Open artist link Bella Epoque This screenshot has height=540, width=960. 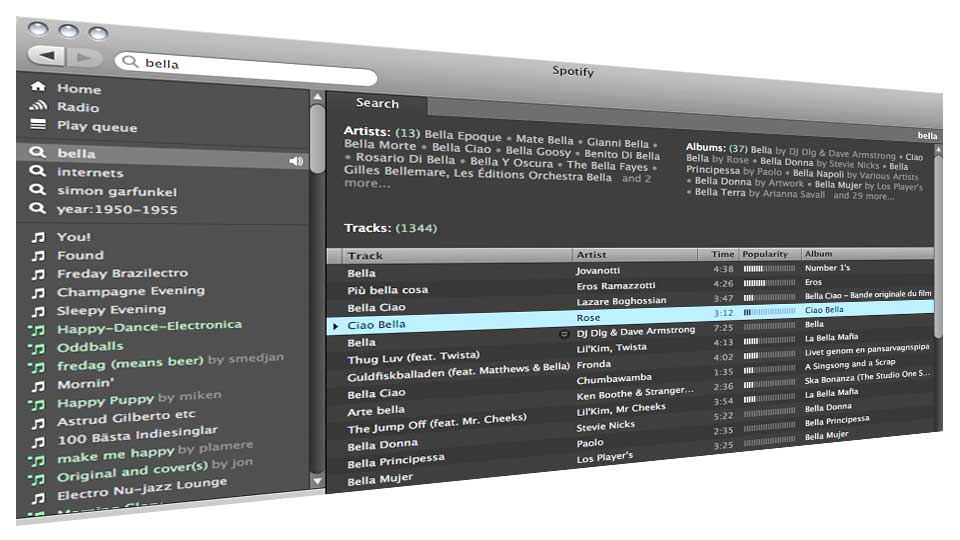tap(462, 136)
